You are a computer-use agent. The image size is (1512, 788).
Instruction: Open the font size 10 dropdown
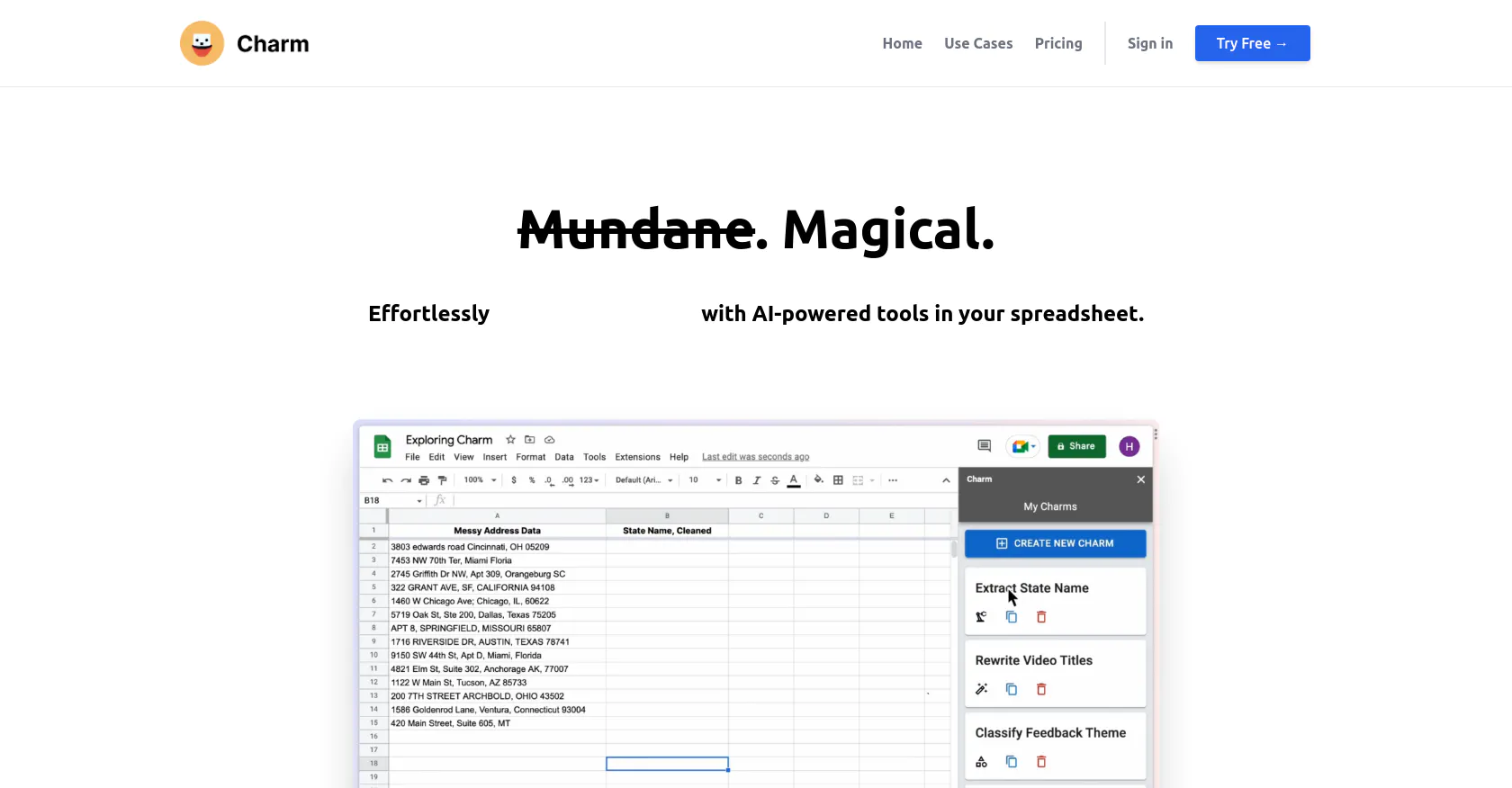pos(705,480)
